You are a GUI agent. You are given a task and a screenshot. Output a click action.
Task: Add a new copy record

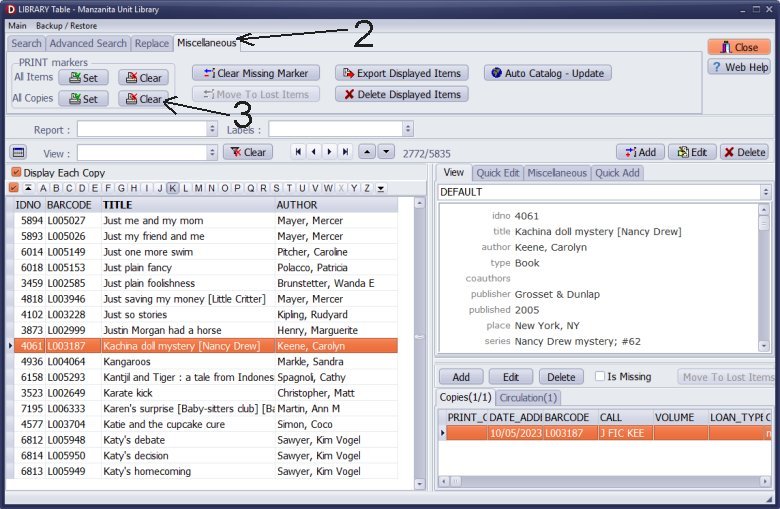click(x=461, y=377)
